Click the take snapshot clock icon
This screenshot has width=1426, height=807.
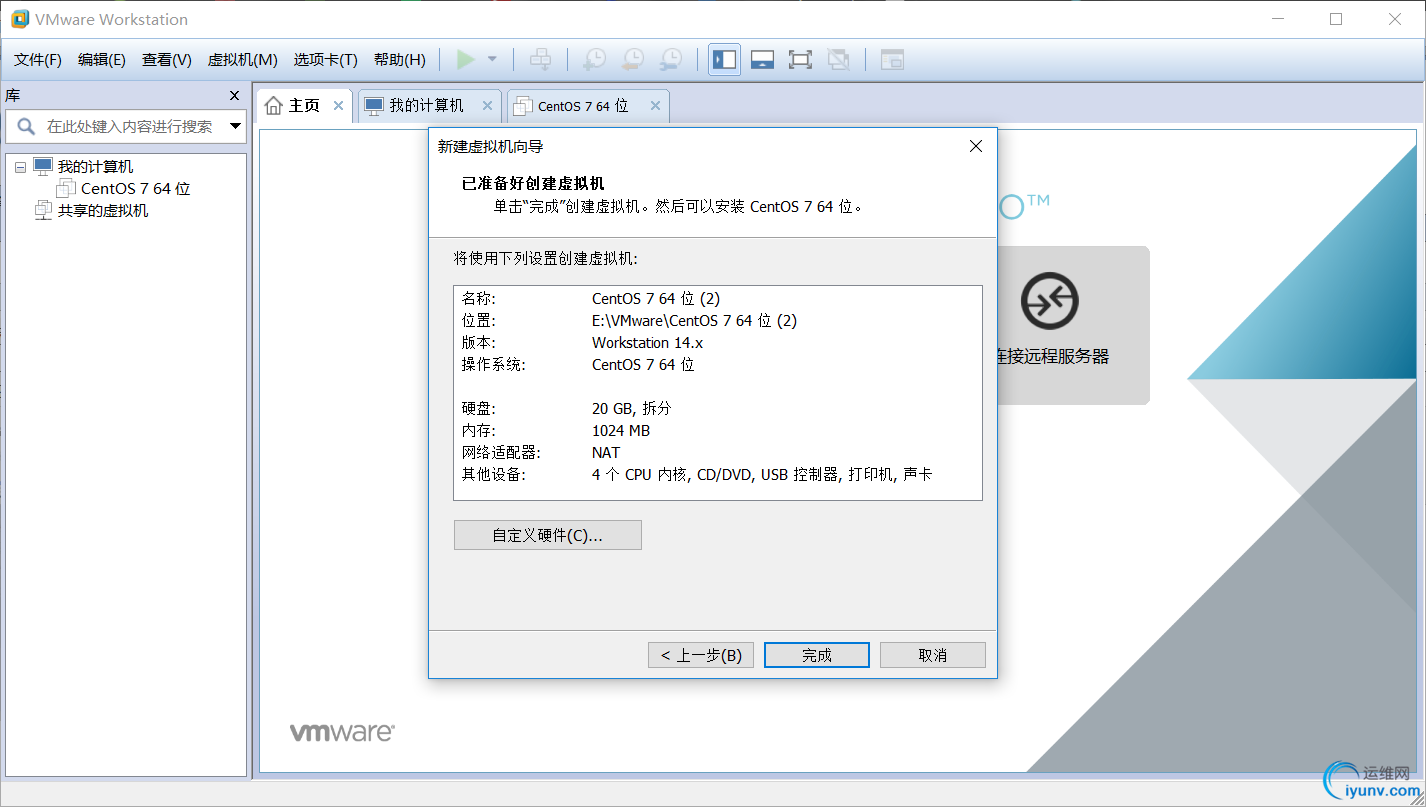[x=594, y=60]
